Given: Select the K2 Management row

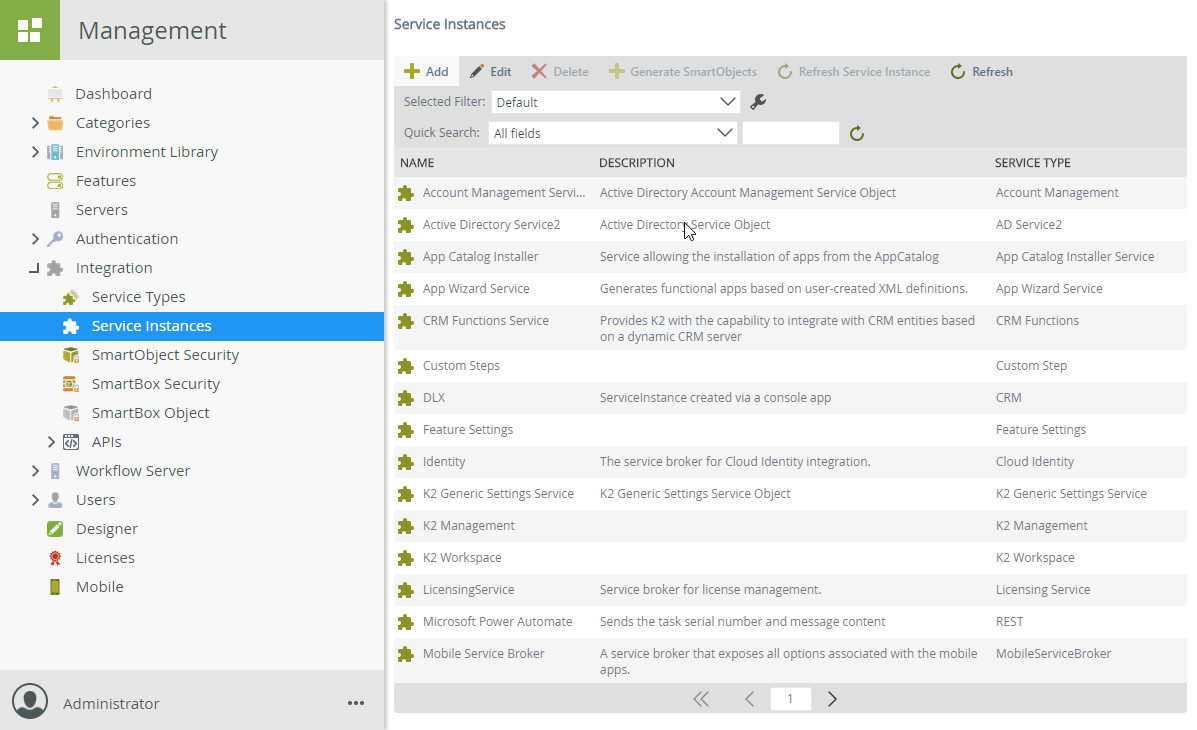Looking at the screenshot, I should click(790, 525).
